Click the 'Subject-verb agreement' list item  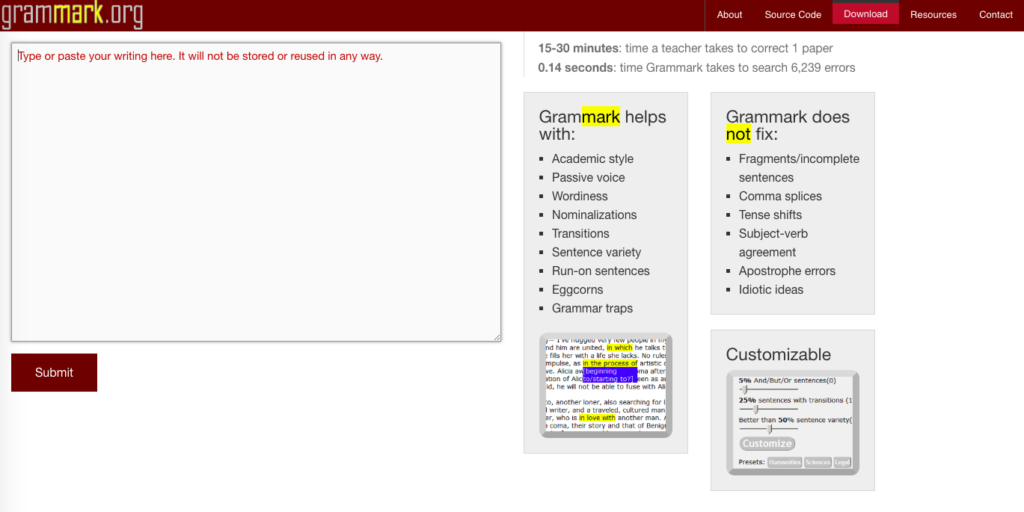[x=773, y=242]
